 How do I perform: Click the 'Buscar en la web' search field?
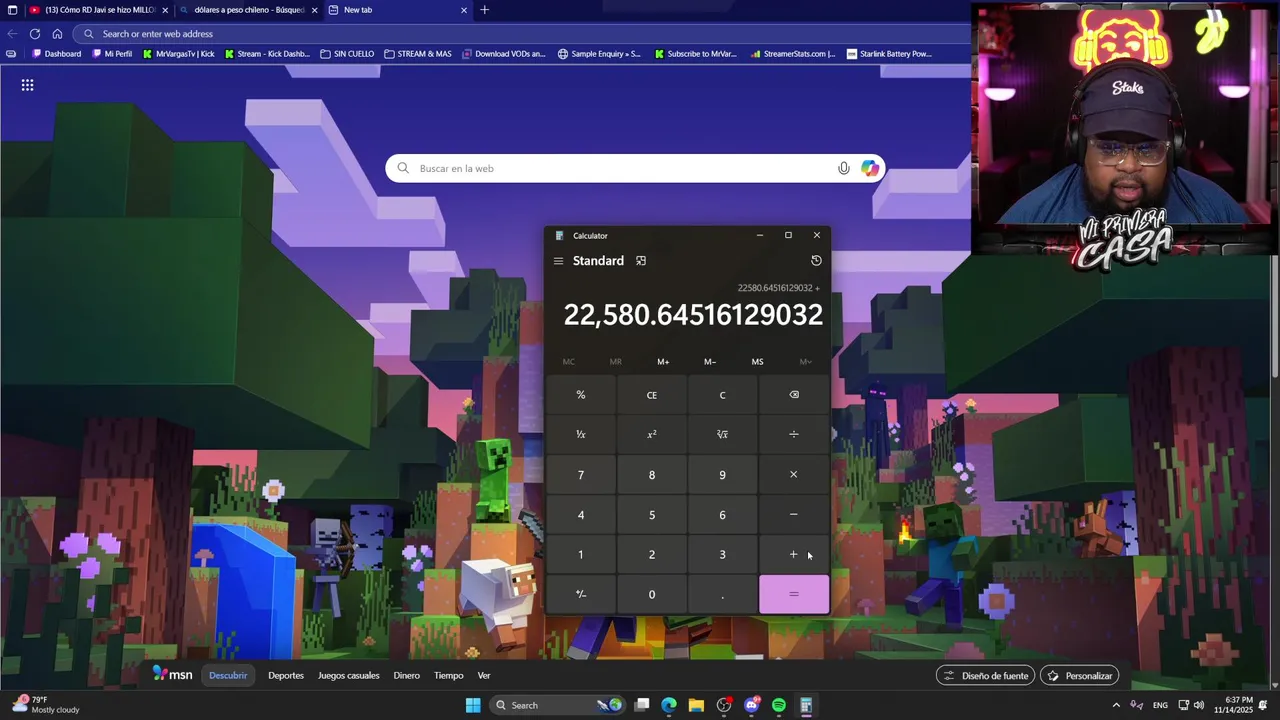coord(635,168)
